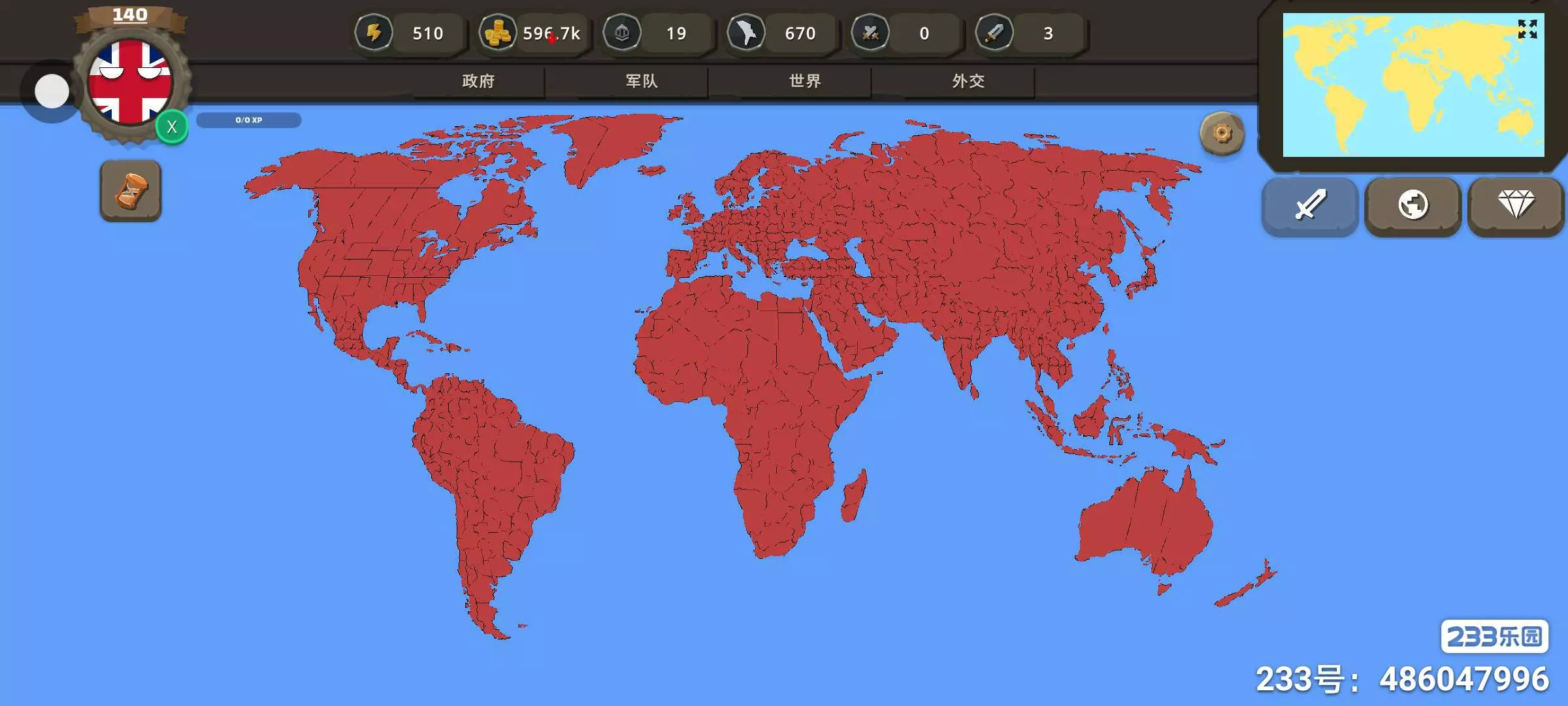The width and height of the screenshot is (1568, 706).
Task: Expand the minimap with fullscreen arrows
Action: tap(1527, 29)
